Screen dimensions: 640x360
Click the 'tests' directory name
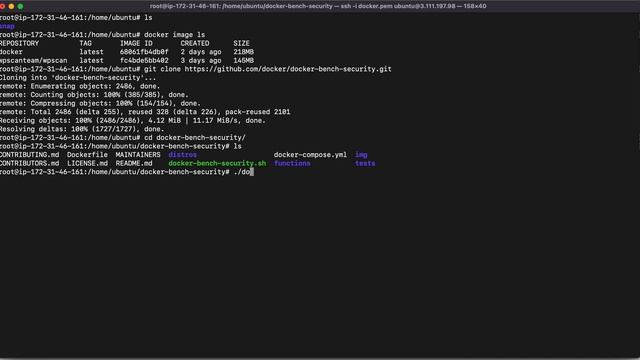(365, 163)
